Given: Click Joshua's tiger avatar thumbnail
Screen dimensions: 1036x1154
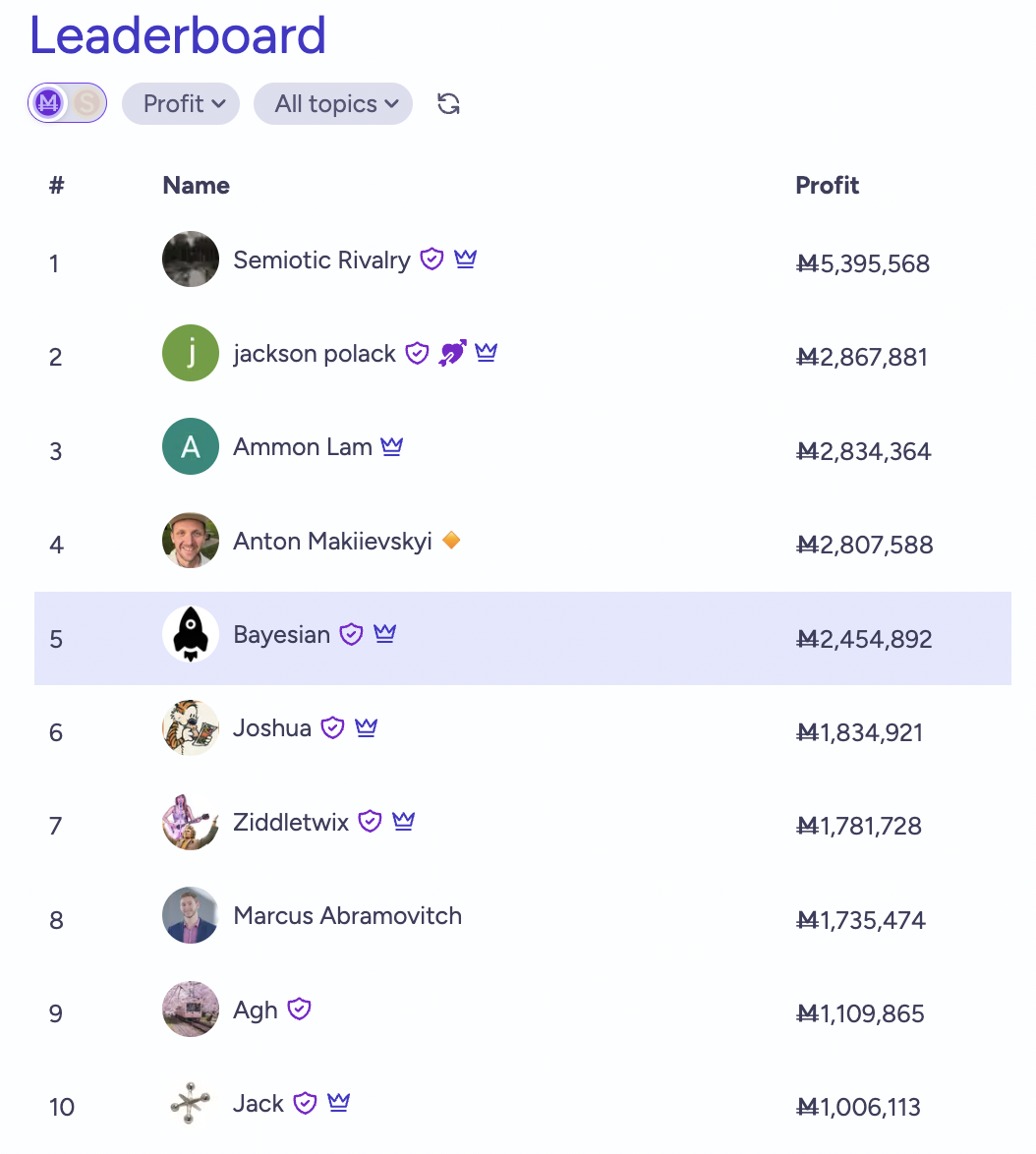Looking at the screenshot, I should point(190,728).
